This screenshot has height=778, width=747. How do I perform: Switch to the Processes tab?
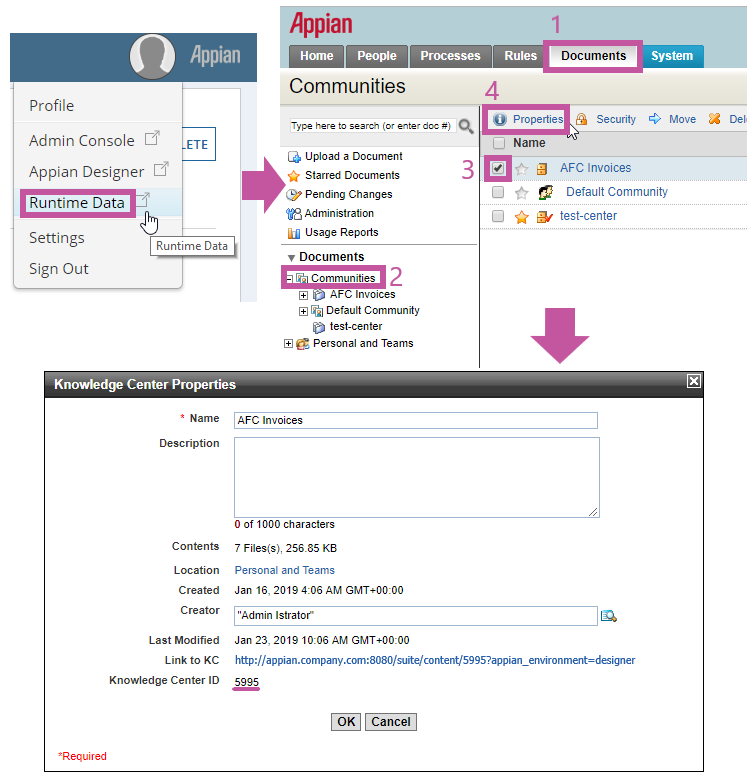tap(450, 56)
